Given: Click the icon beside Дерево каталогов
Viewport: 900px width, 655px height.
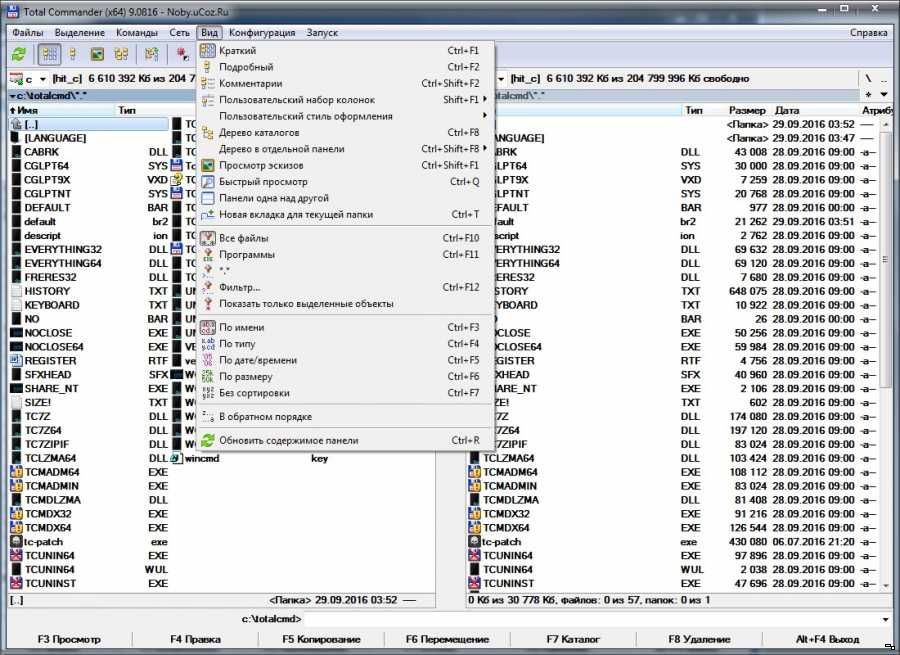Looking at the screenshot, I should pyautogui.click(x=208, y=133).
